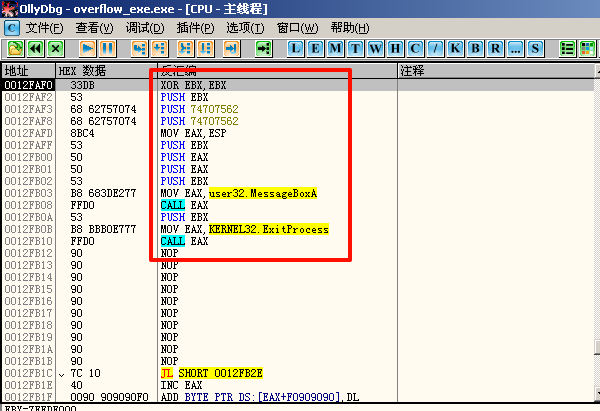The image size is (600, 411).
Task: Select CALL EAX at 0012FB08
Action: pos(184,205)
